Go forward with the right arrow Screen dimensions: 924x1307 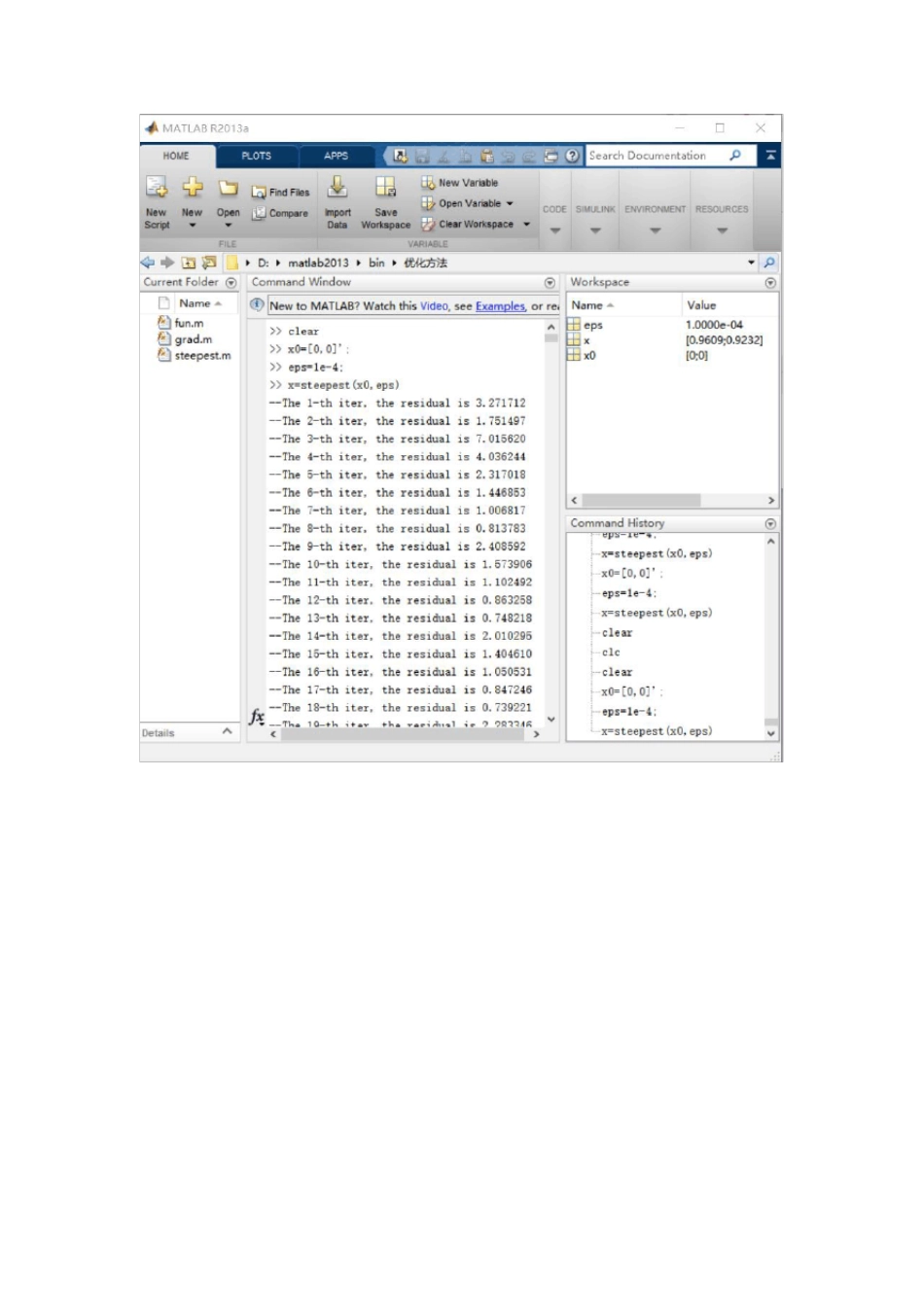point(167,263)
